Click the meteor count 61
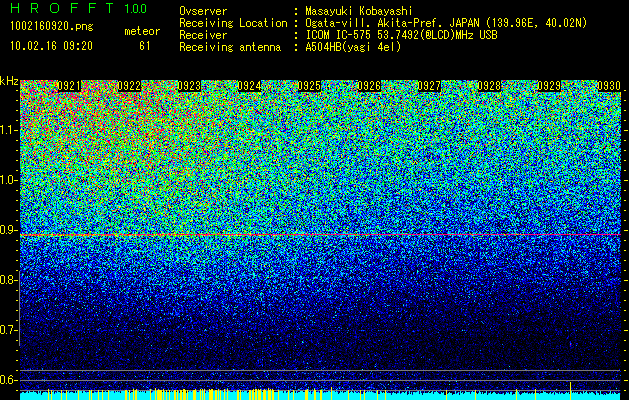 145,46
